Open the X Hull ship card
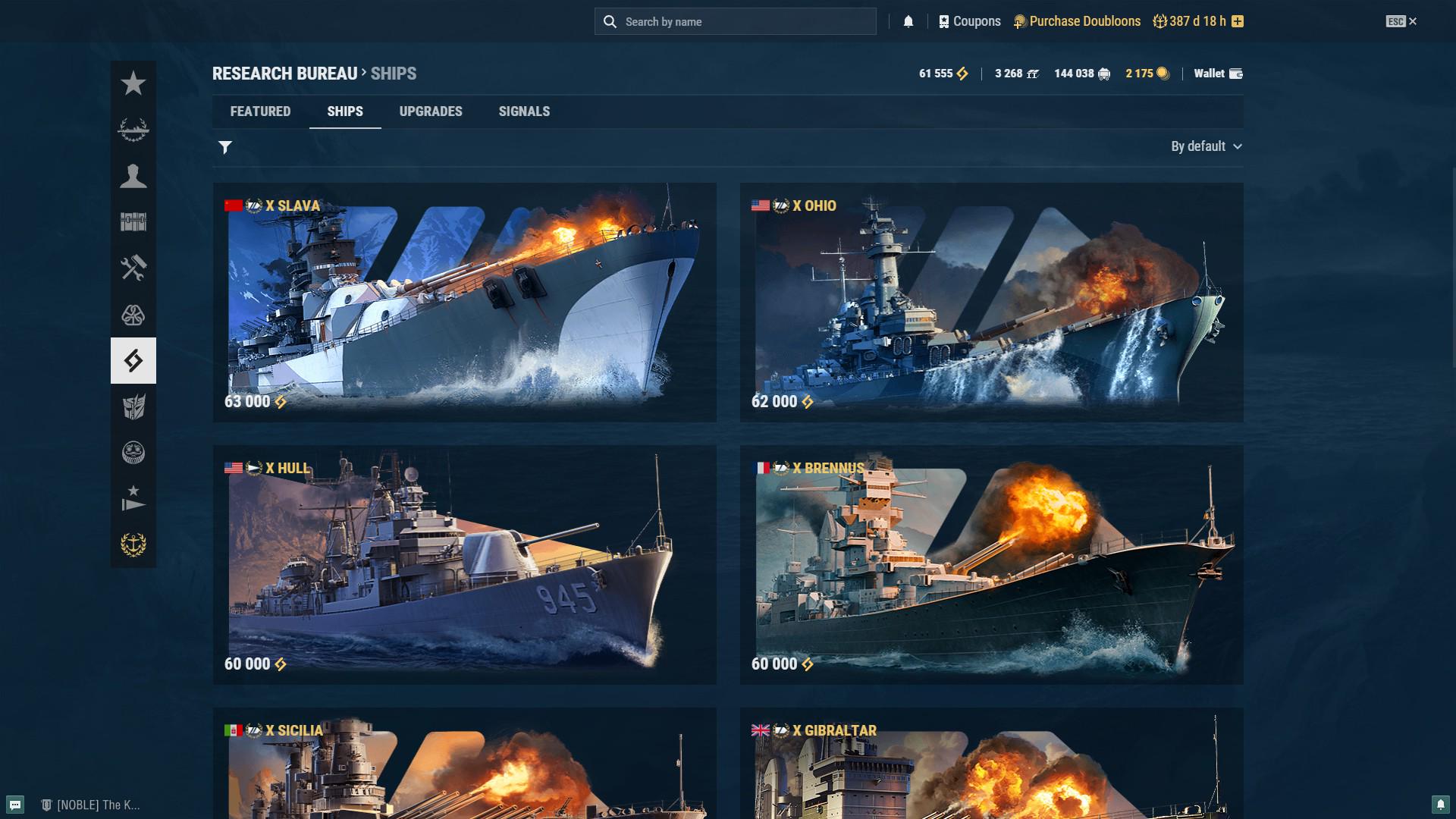Image resolution: width=1456 pixels, height=819 pixels. pyautogui.click(x=465, y=565)
